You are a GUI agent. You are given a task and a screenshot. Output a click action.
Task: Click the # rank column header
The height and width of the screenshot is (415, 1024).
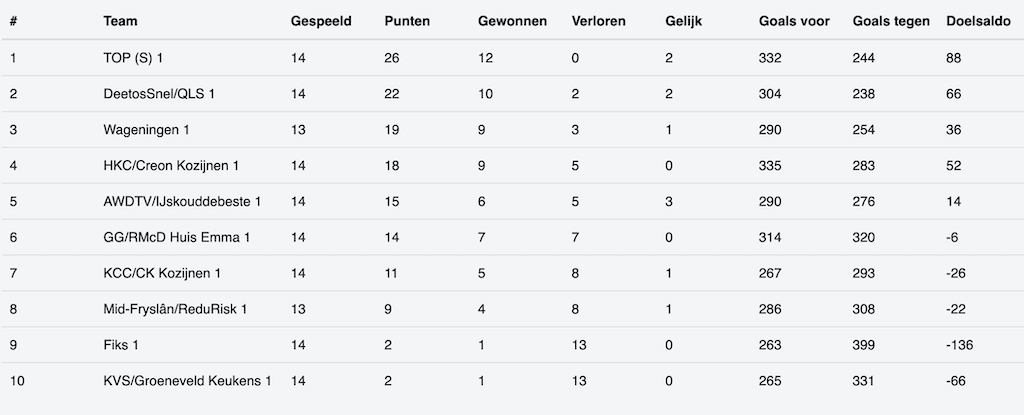(13, 21)
